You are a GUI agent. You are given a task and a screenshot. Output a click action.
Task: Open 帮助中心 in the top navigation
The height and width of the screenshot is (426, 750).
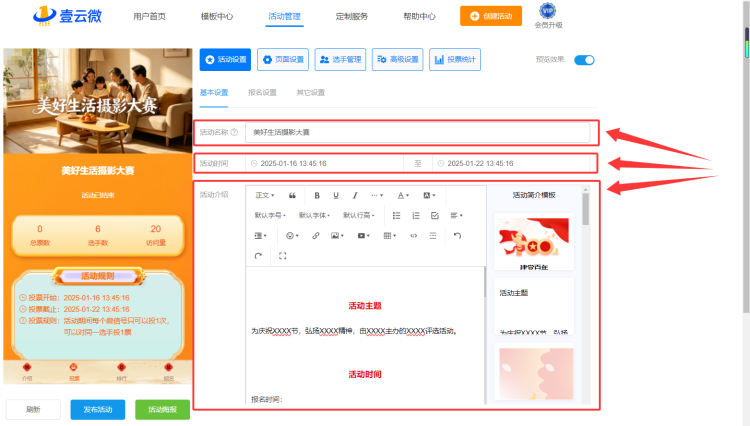(419, 16)
